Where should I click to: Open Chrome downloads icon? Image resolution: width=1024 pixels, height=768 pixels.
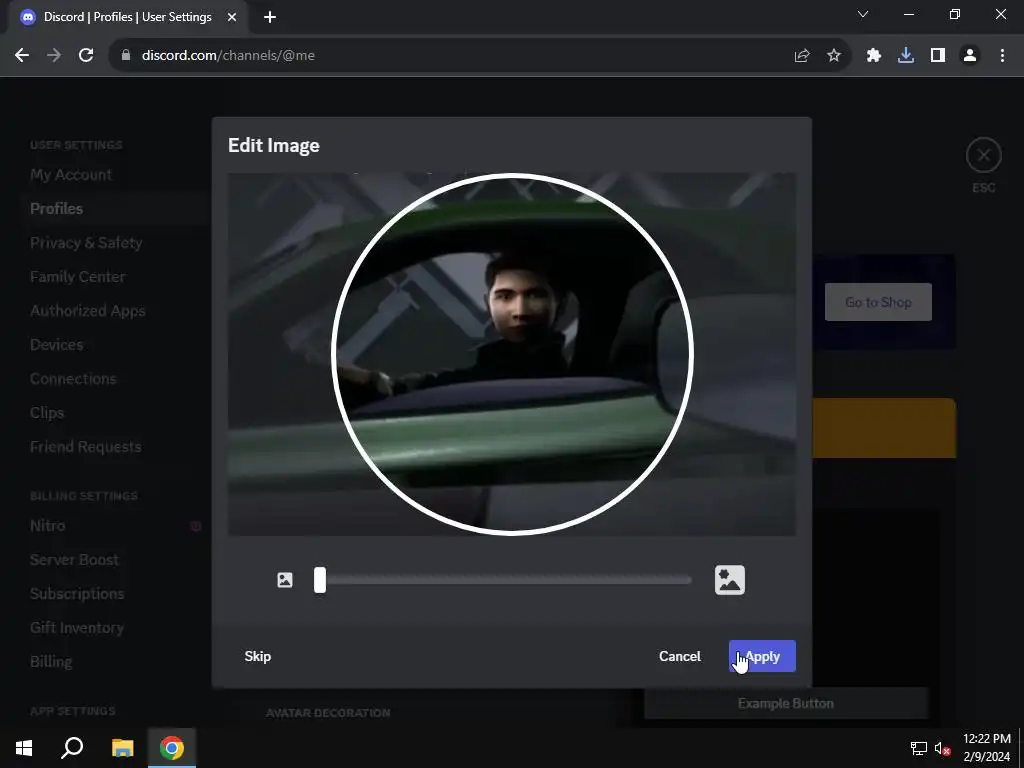point(906,56)
